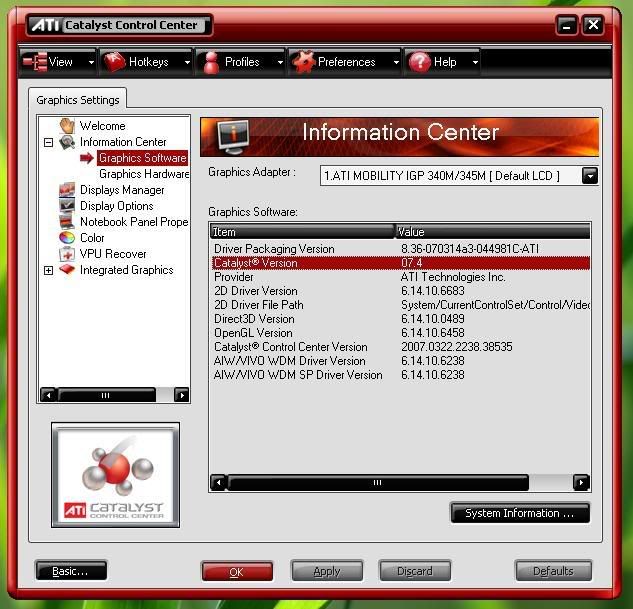Confirm with the OK button

tap(237, 571)
